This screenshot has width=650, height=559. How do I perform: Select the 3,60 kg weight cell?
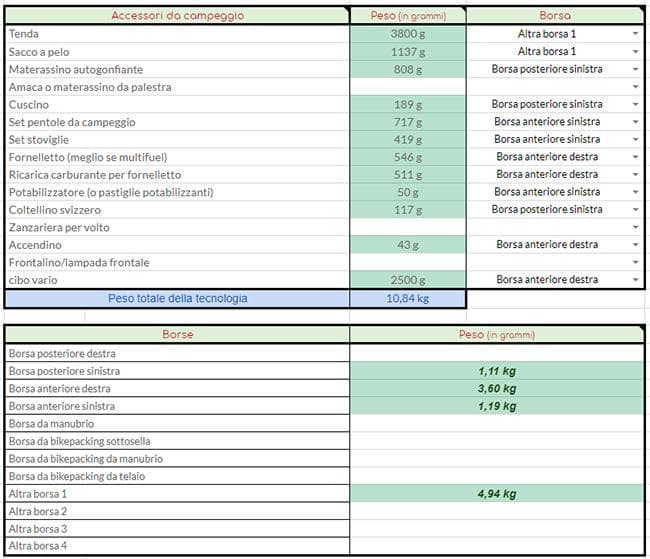pyautogui.click(x=497, y=389)
